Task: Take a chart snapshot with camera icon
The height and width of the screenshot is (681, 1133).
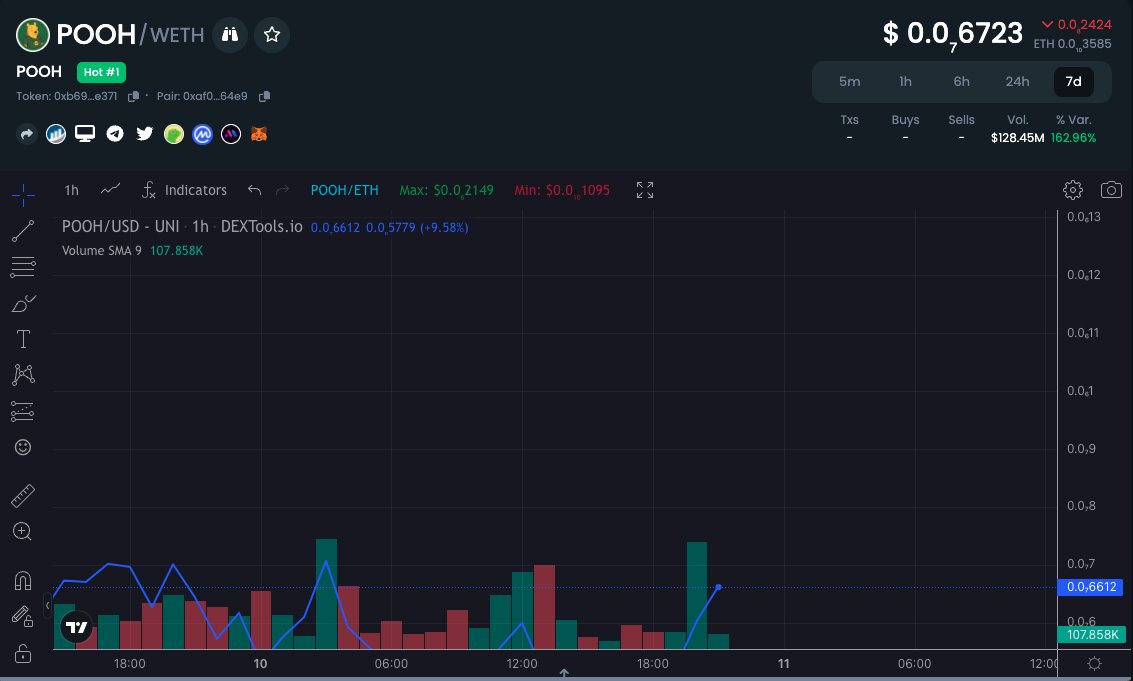Action: pos(1111,190)
